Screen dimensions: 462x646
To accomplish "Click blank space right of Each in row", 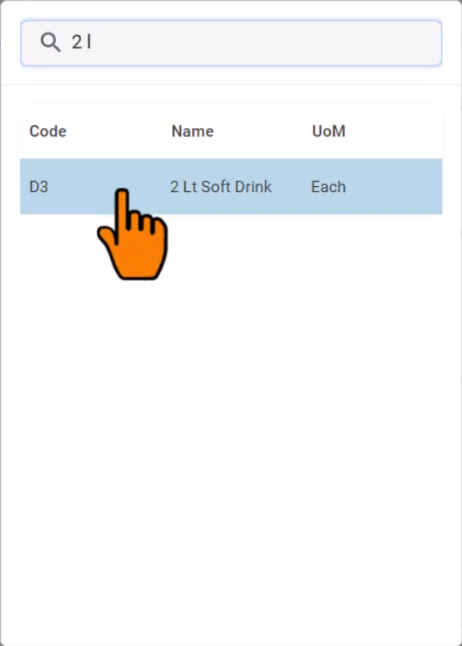I will (394, 187).
